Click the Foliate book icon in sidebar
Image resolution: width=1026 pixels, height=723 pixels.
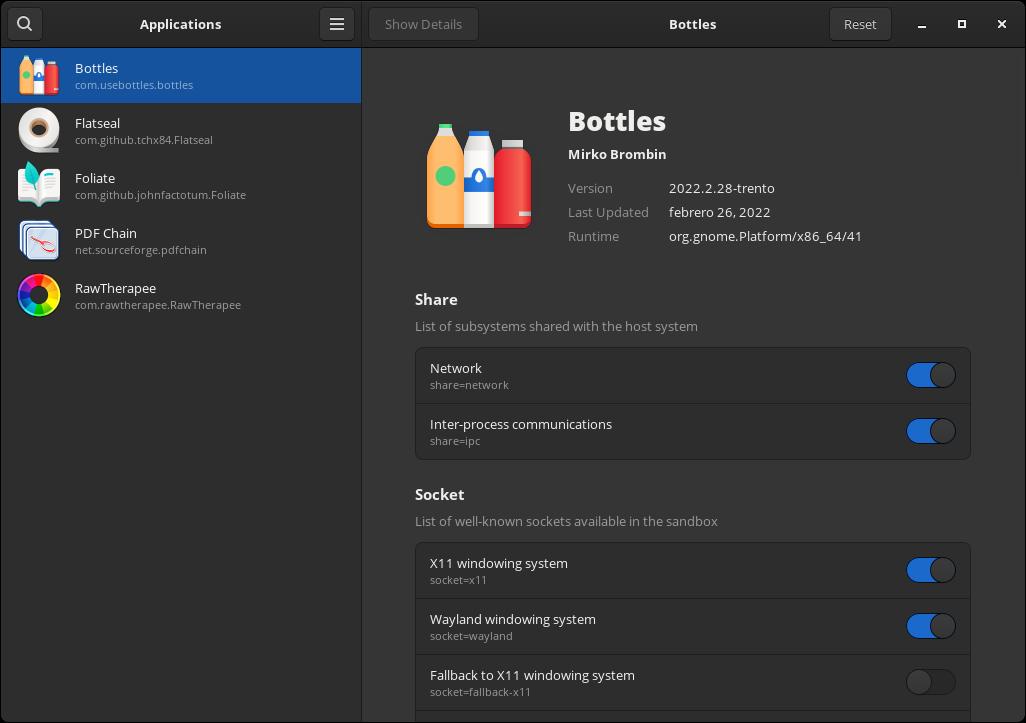click(x=39, y=185)
